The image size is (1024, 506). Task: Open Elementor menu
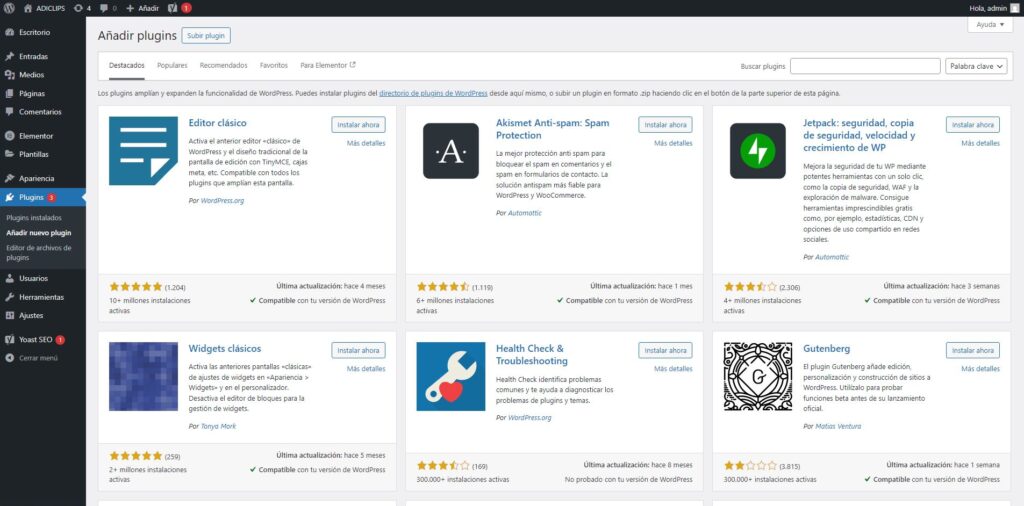pyautogui.click(x=35, y=136)
